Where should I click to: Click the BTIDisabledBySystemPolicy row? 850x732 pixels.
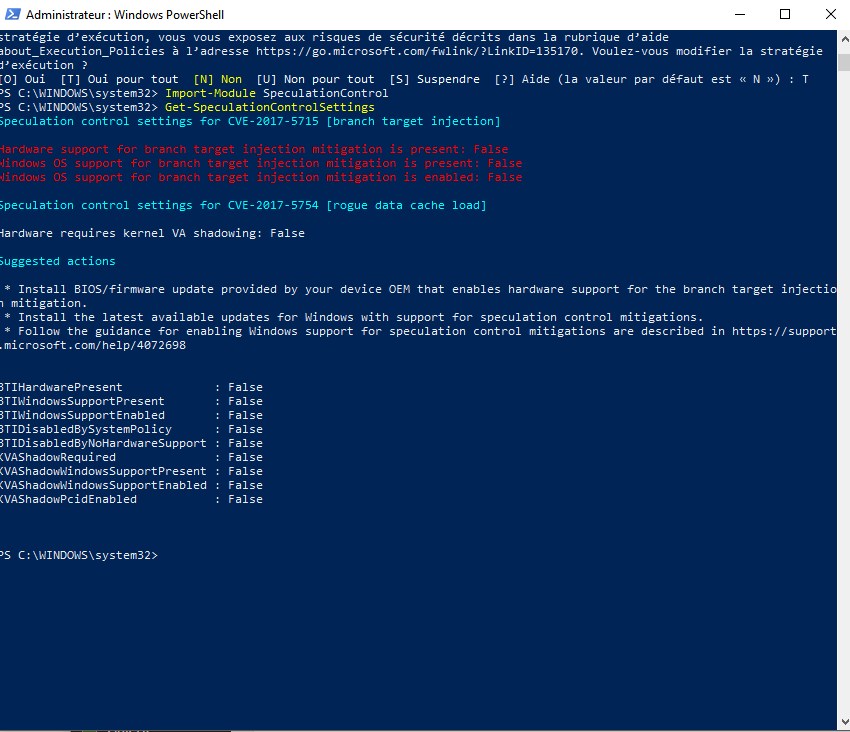coord(131,429)
